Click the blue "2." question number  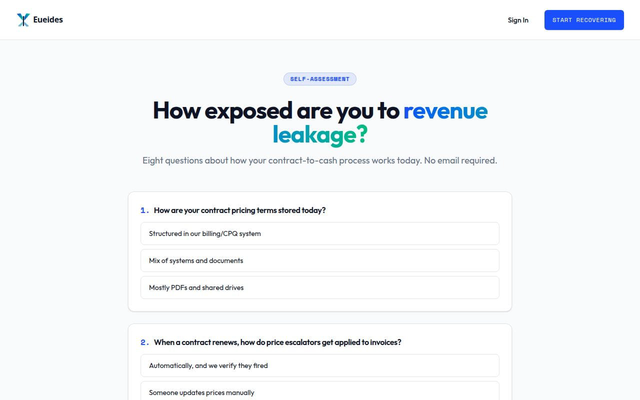[x=144, y=342]
